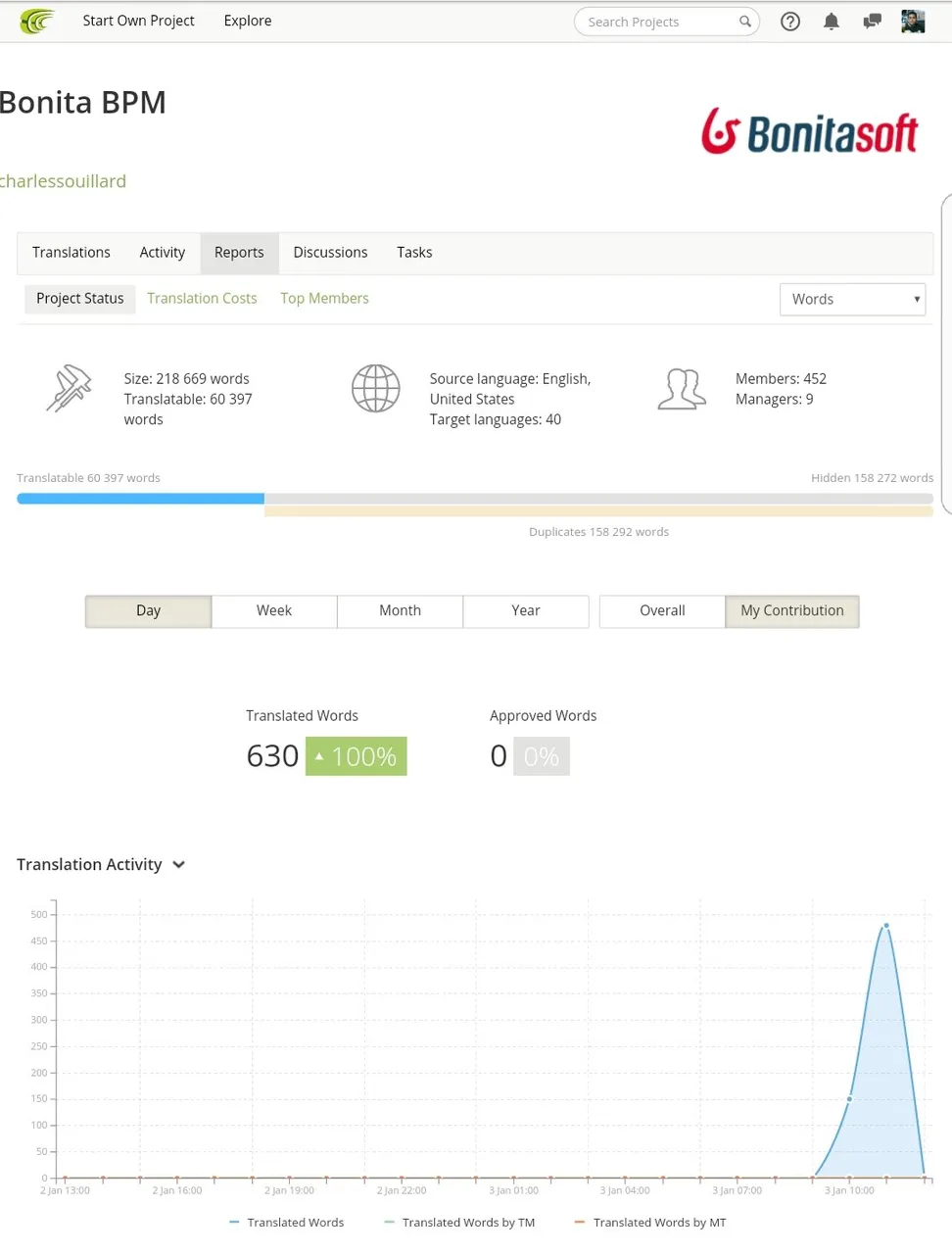This screenshot has height=1254, width=952.
Task: Select the Month period toggle
Action: tap(400, 611)
